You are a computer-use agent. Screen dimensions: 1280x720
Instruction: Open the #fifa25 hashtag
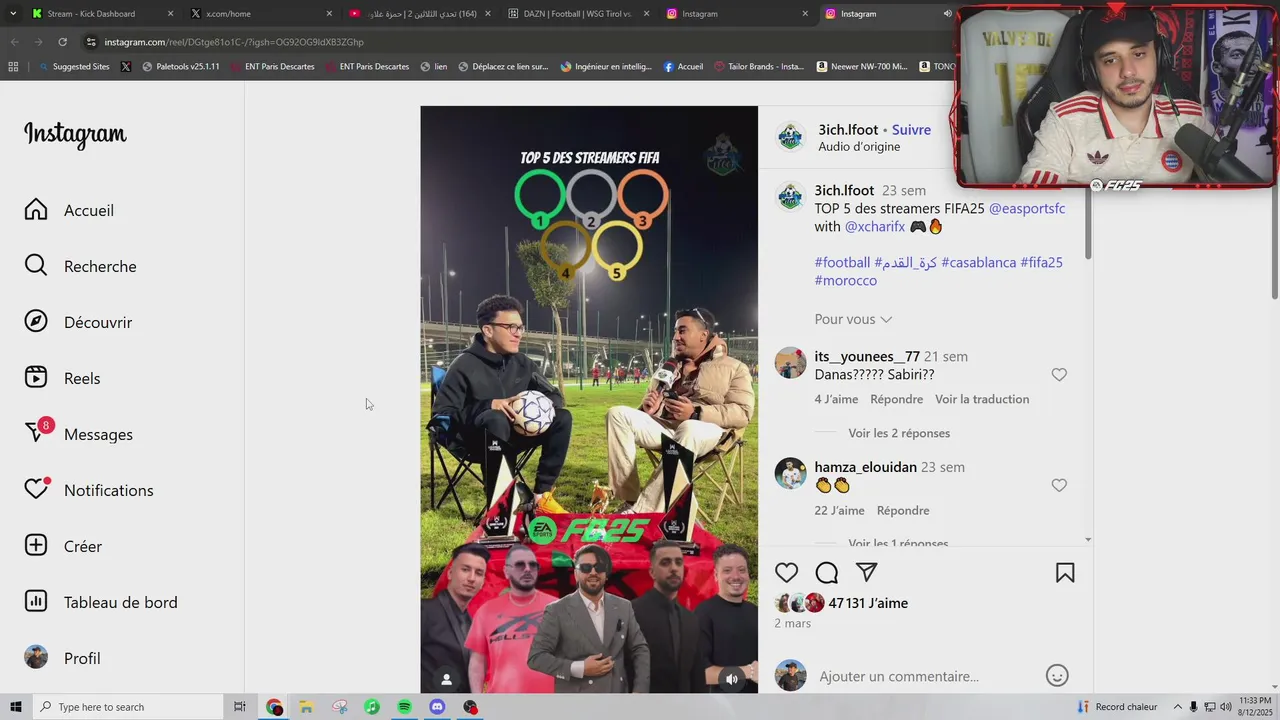point(1042,263)
